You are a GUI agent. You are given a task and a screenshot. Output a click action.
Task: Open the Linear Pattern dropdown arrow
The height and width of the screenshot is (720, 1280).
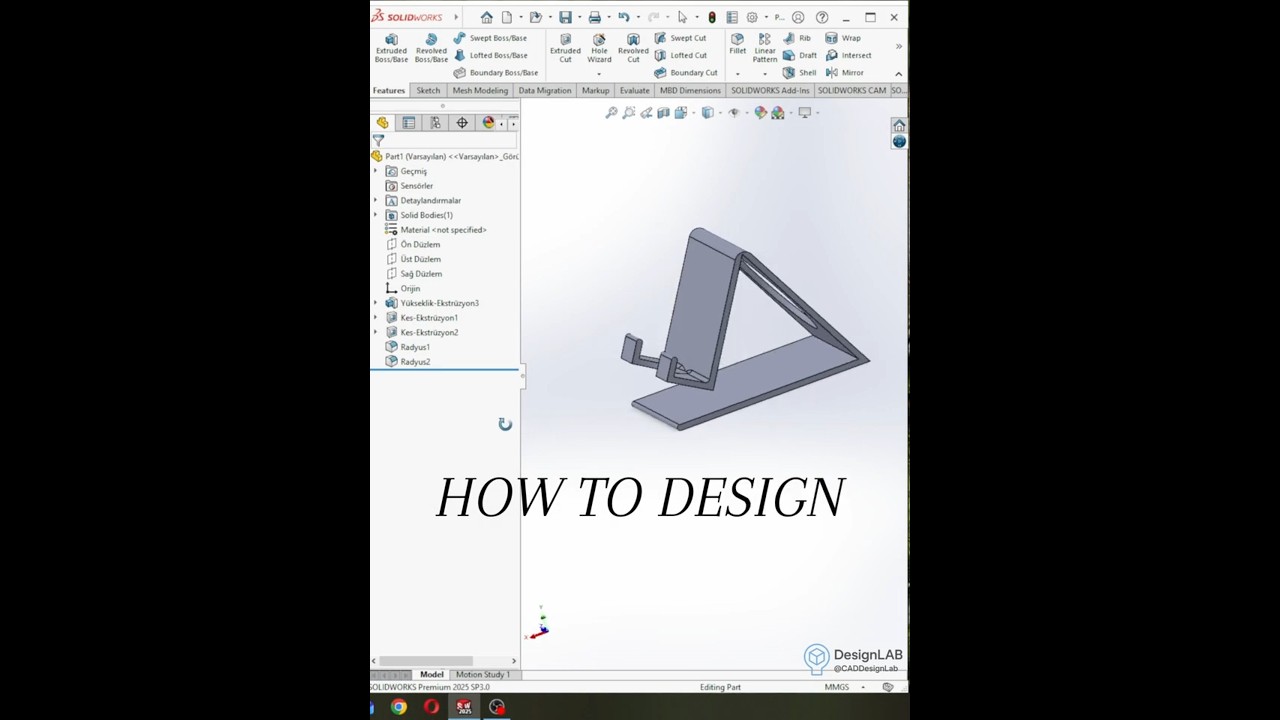tap(765, 73)
